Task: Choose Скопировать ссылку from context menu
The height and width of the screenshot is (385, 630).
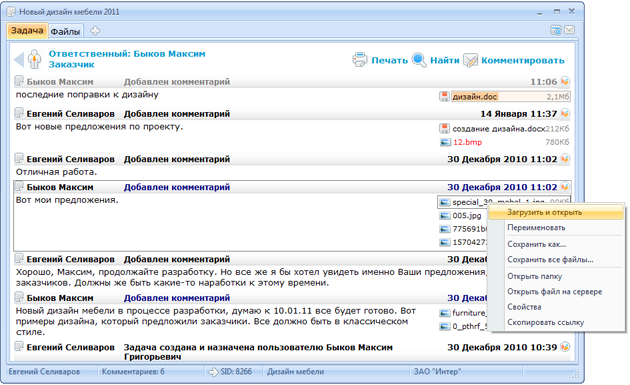Action: [x=556, y=322]
